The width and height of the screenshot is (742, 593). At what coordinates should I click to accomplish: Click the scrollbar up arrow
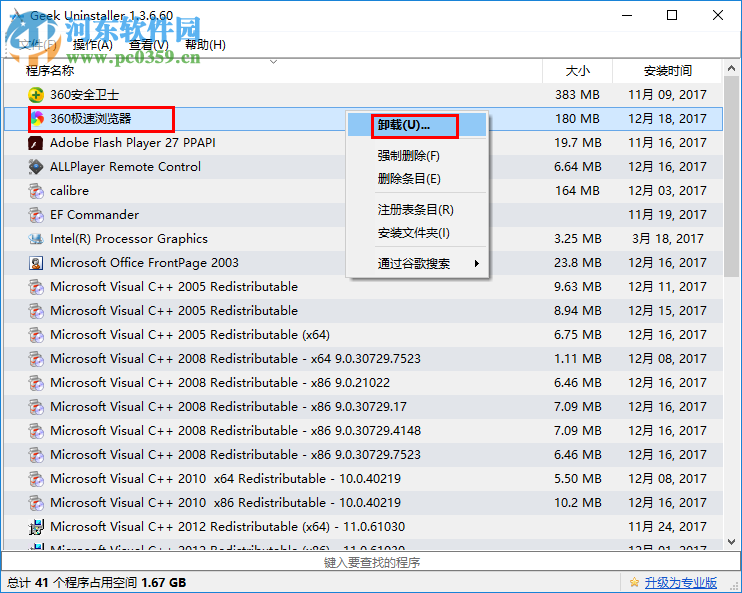pos(732,69)
